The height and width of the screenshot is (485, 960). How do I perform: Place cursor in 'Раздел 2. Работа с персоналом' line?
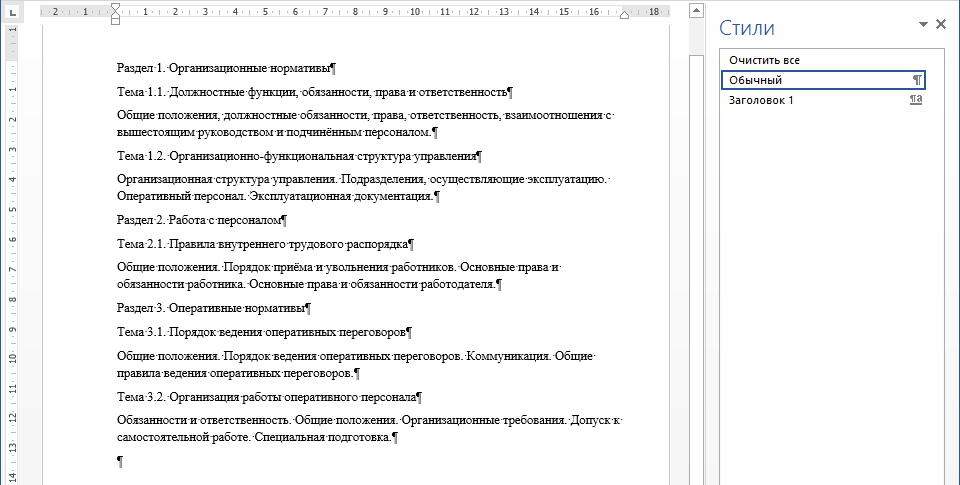[200, 219]
